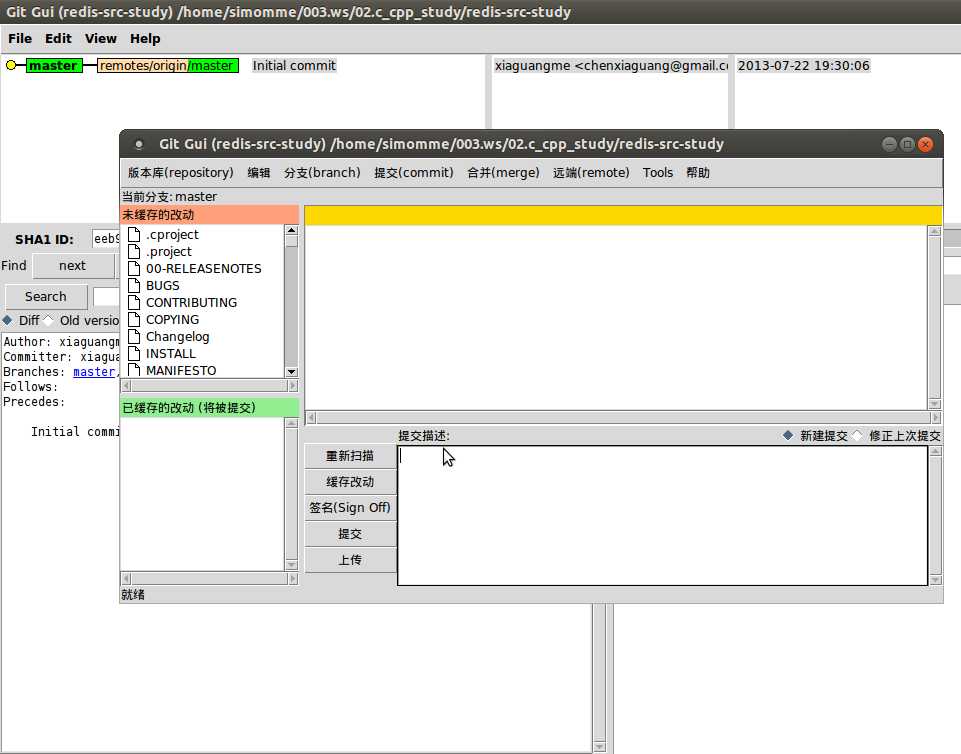Click remotes/origin/master label in gitk

pyautogui.click(x=168, y=66)
